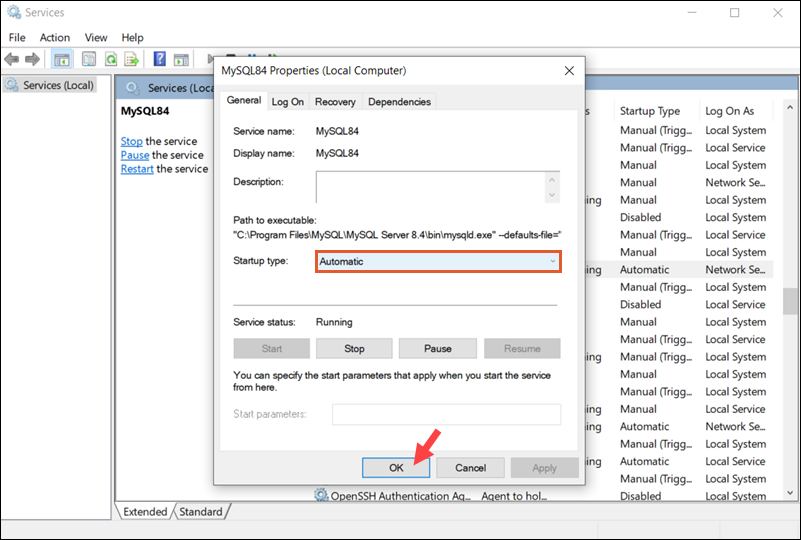This screenshot has height=540, width=801.
Task: Select Services (Local) in the console tree
Action: (x=58, y=85)
